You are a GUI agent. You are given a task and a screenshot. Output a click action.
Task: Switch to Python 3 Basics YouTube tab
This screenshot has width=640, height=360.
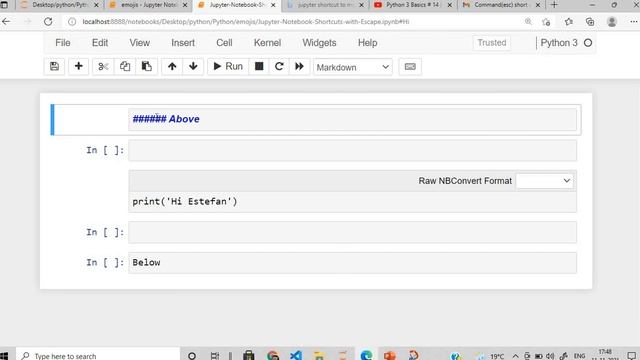(412, 5)
